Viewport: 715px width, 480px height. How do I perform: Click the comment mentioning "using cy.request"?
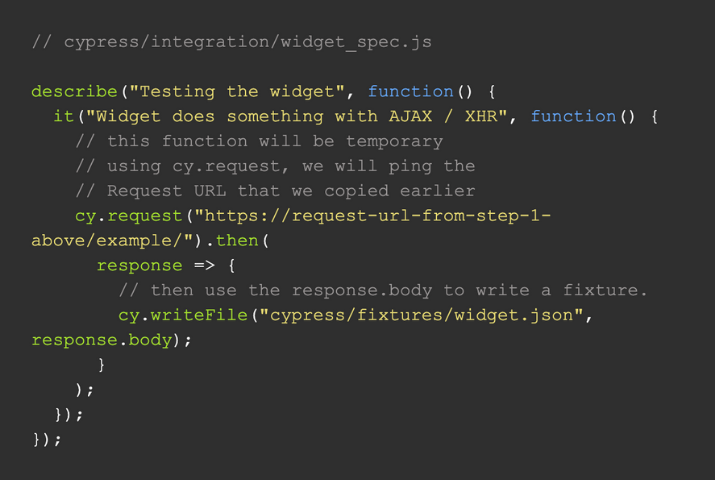[275, 166]
